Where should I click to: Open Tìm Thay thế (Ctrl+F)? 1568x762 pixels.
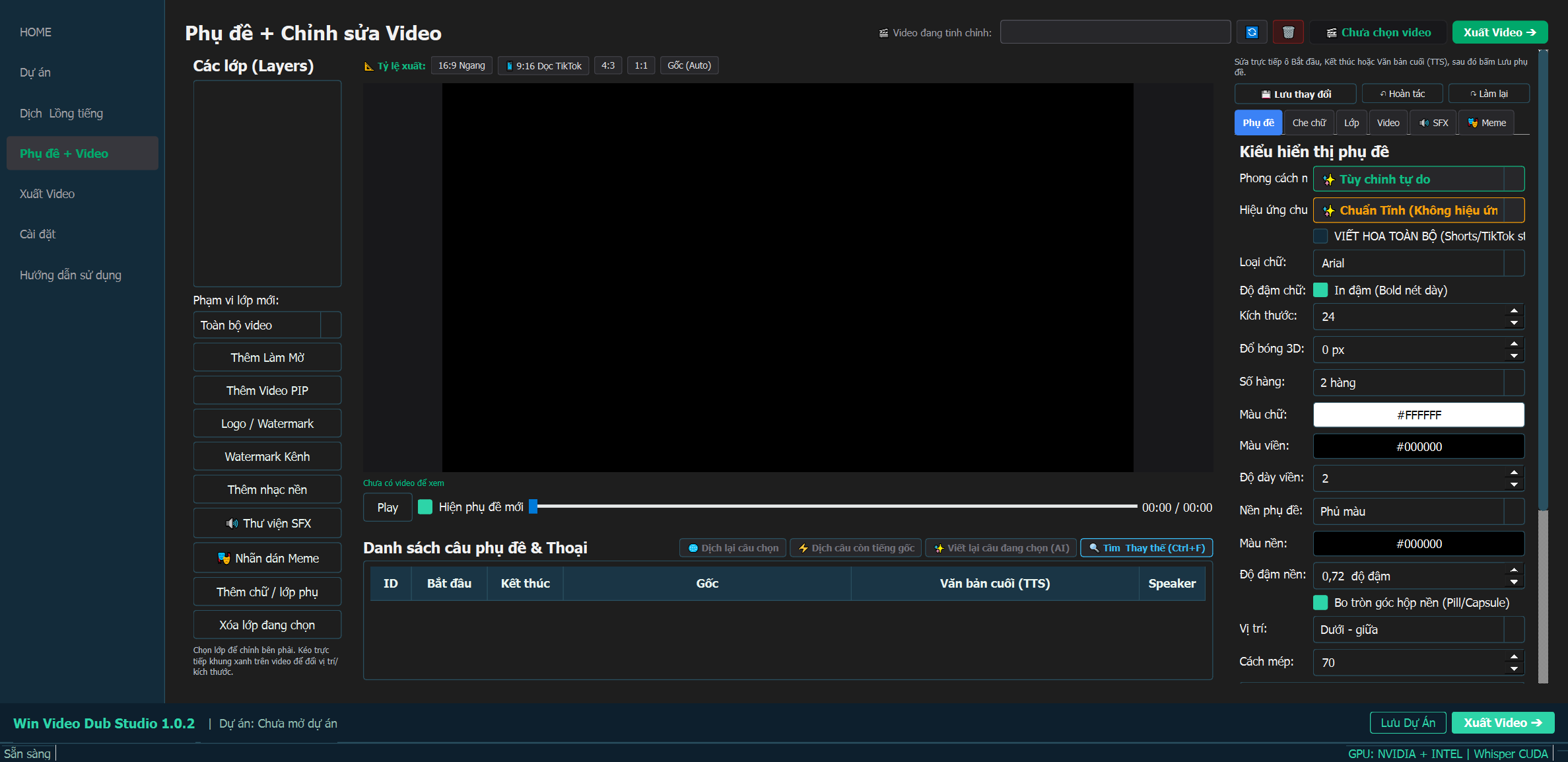coord(1146,547)
